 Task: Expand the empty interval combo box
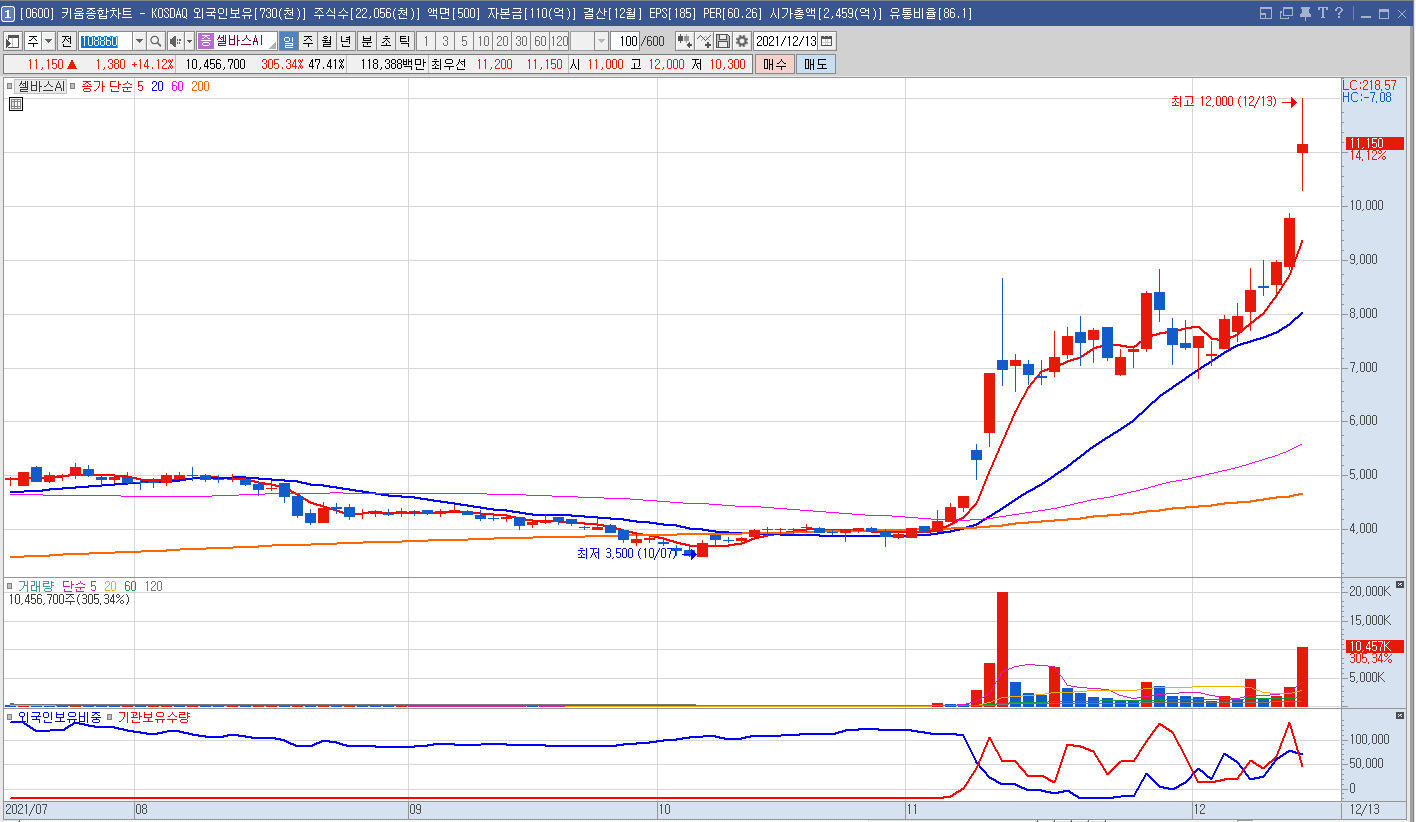(601, 41)
